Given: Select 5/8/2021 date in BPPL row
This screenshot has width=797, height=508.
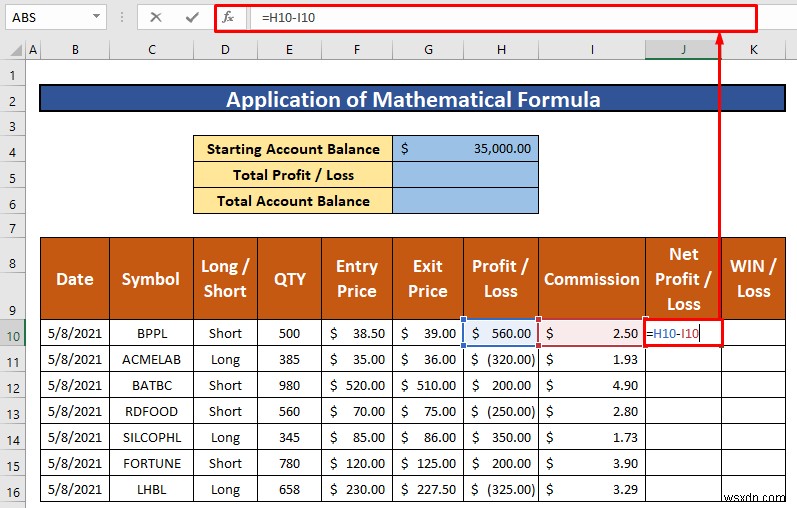Looking at the screenshot, I should click(x=75, y=334).
